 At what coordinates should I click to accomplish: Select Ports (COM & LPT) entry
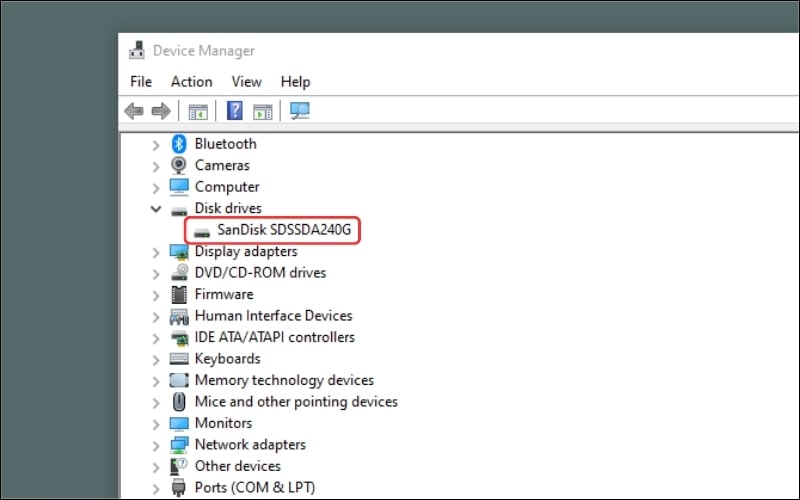pyautogui.click(x=254, y=488)
